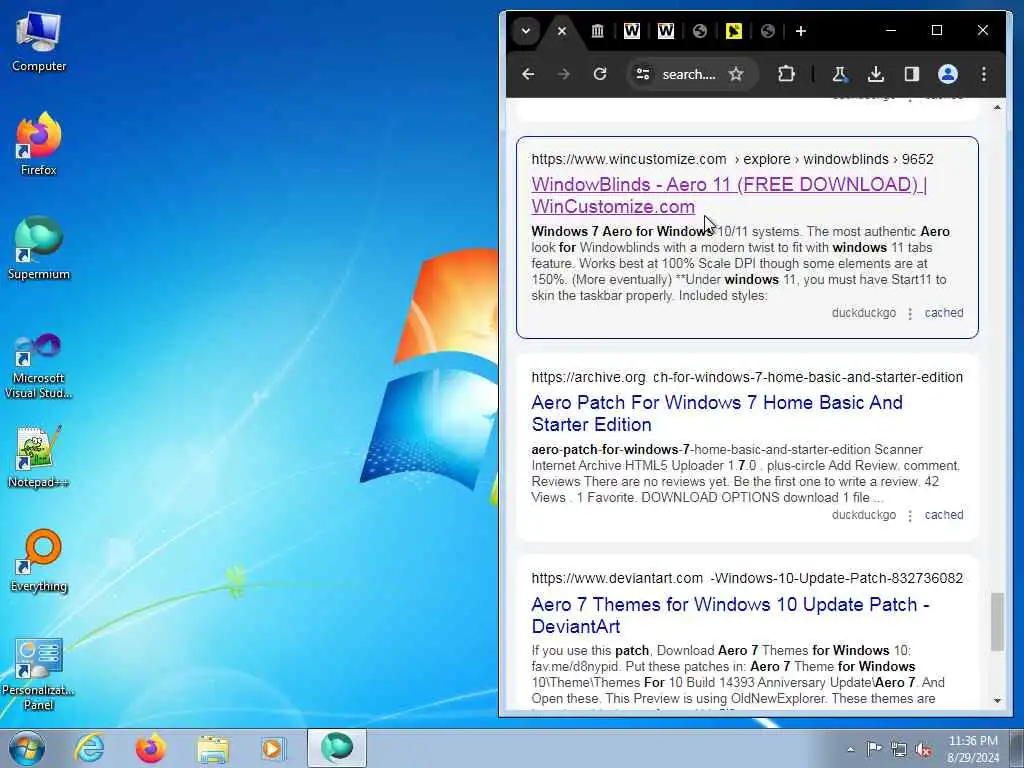This screenshot has height=768, width=1024.
Task: Click the vertical scrollbar thumb
Action: click(997, 622)
